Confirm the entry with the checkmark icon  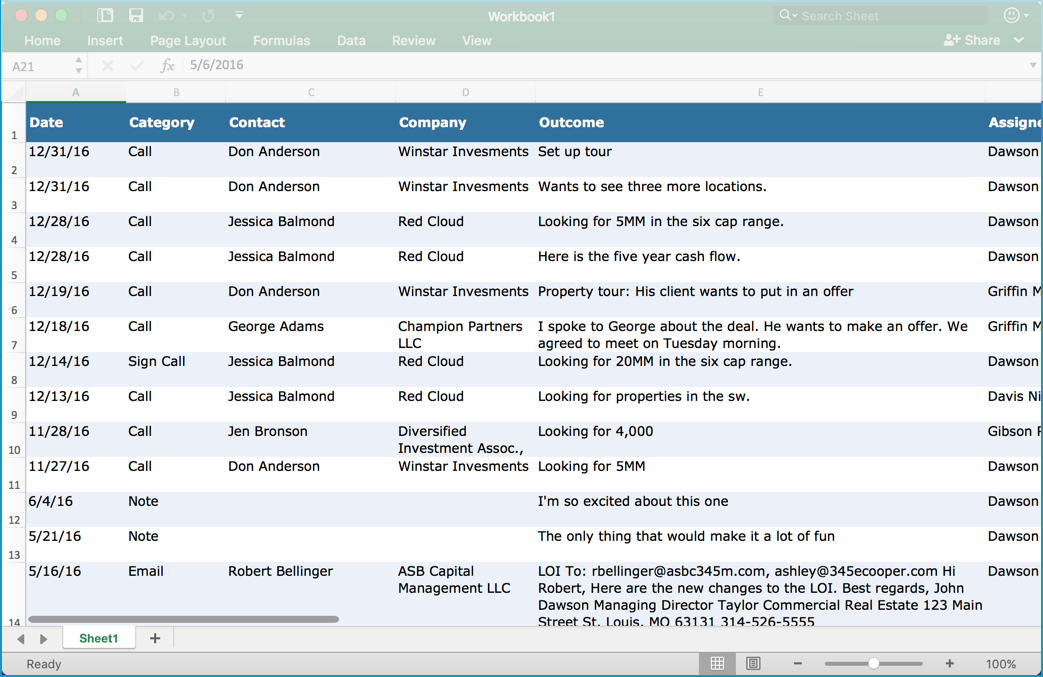pyautogui.click(x=136, y=66)
